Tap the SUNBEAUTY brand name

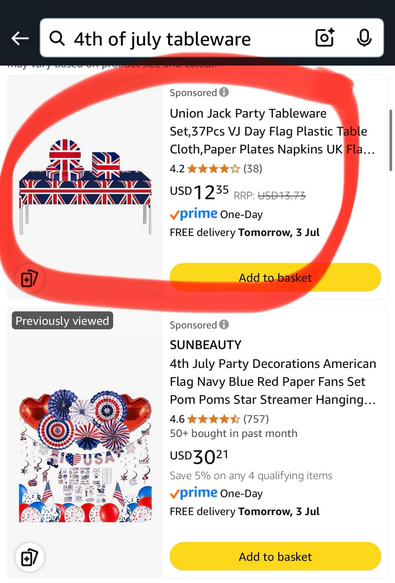(205, 345)
